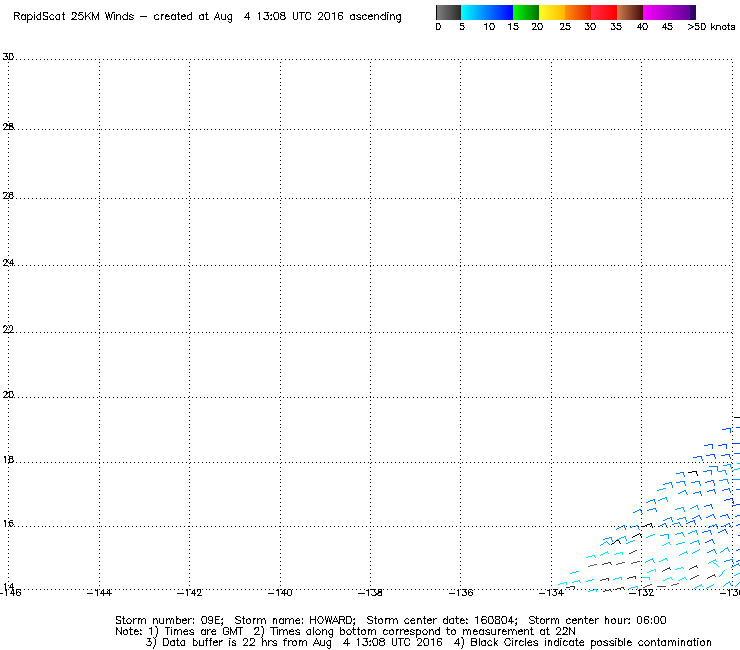740x650 pixels.
Task: Click the '16' latitude axis label
Action: click(8, 523)
